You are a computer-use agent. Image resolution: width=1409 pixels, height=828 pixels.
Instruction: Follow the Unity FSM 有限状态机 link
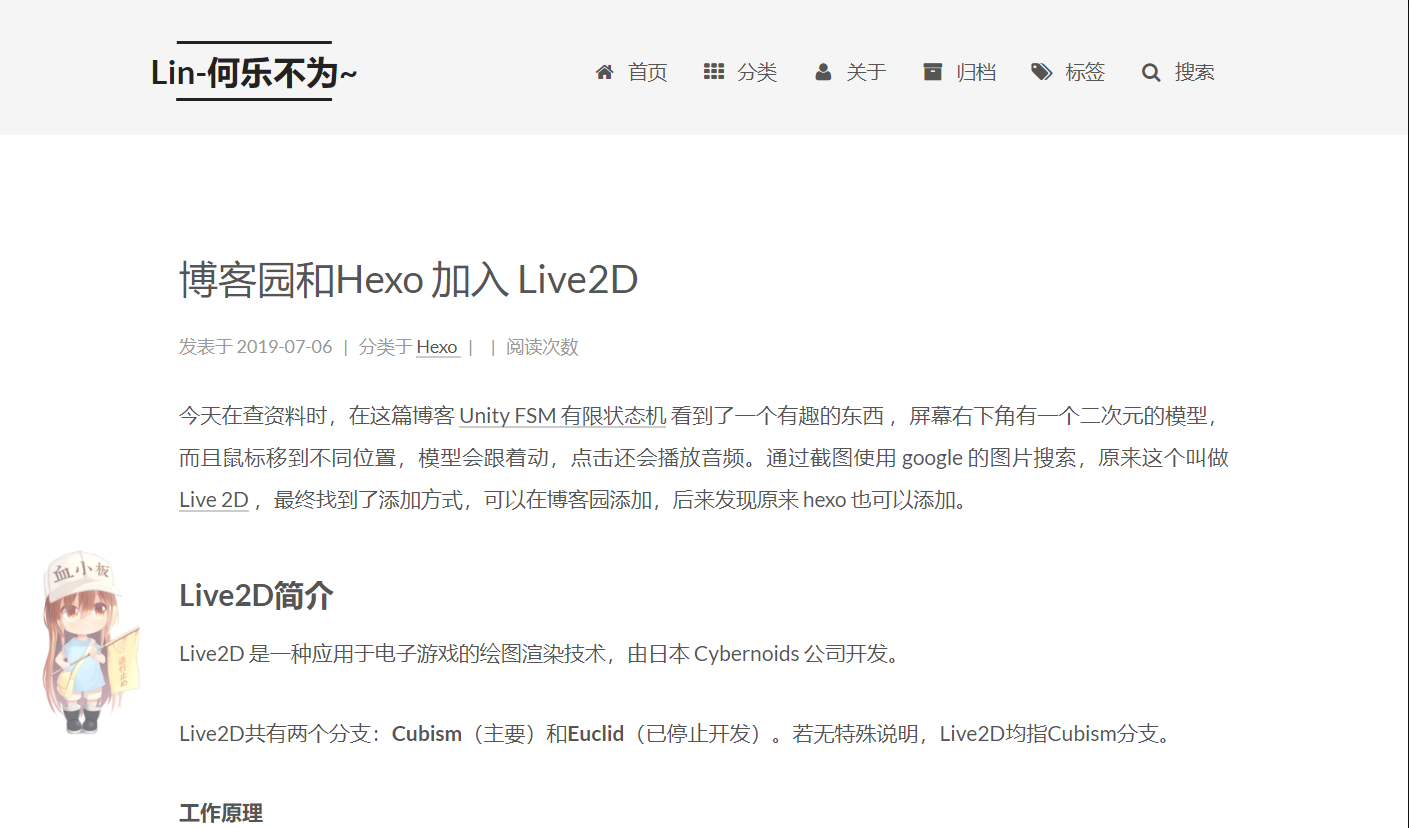point(562,415)
